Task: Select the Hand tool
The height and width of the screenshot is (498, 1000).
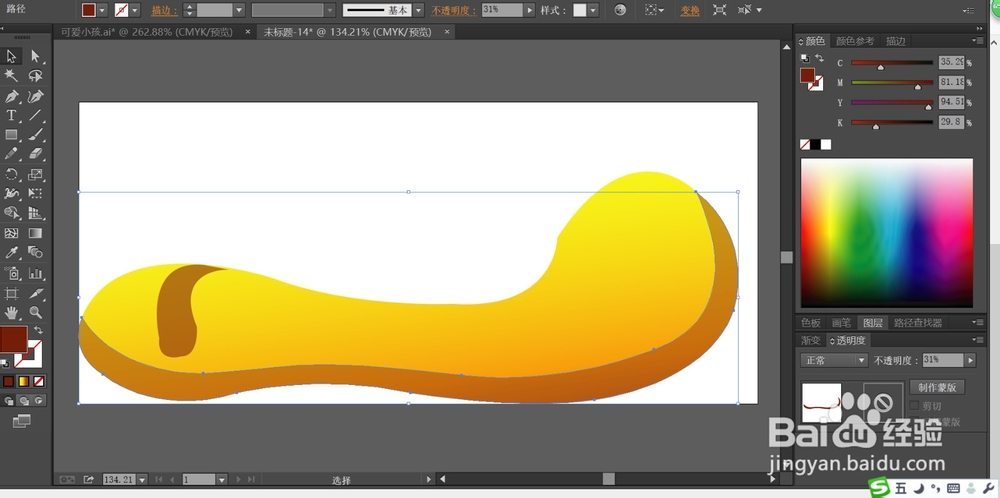Action: click(11, 312)
